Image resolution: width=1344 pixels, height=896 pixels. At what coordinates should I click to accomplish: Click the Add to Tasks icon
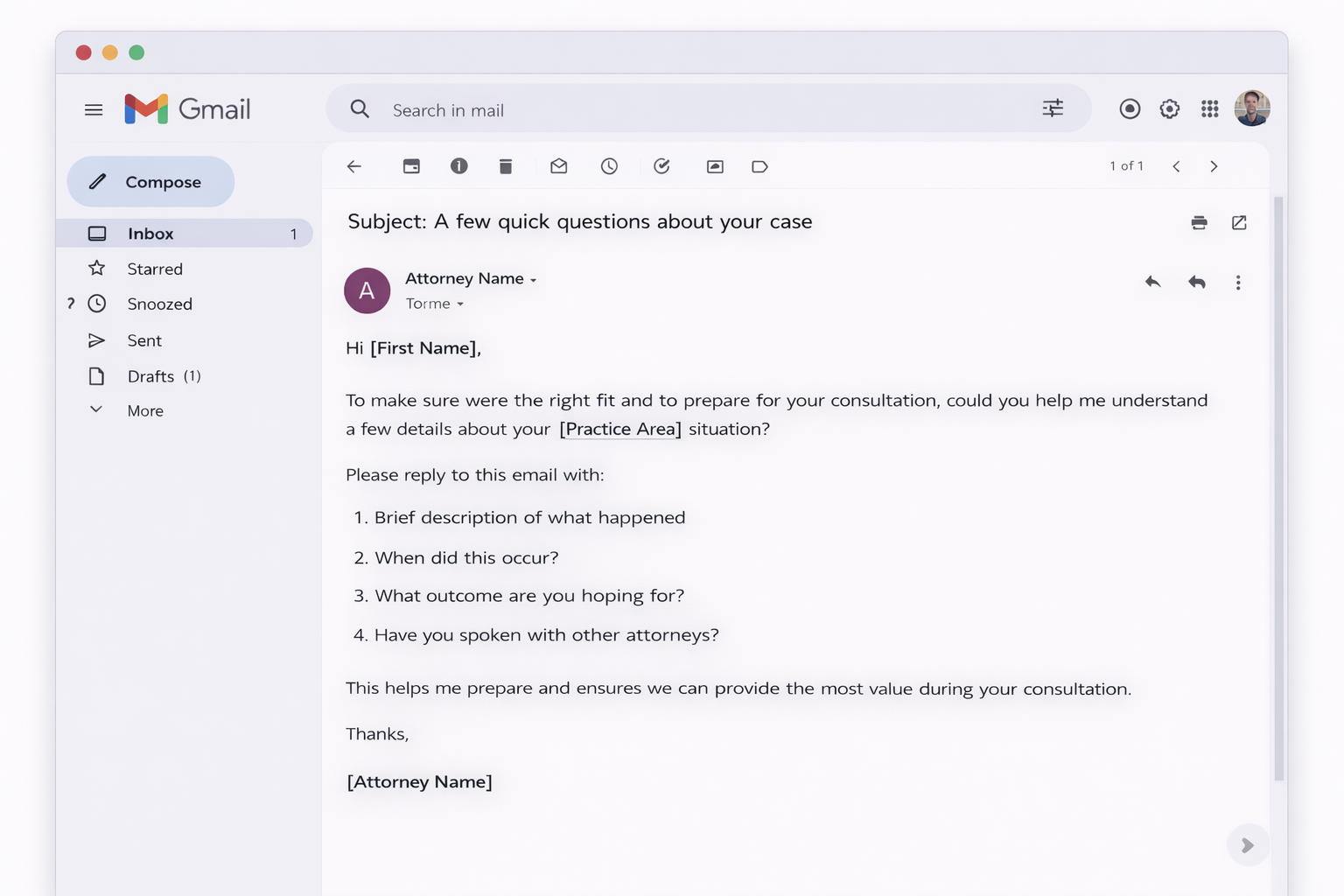[662, 166]
